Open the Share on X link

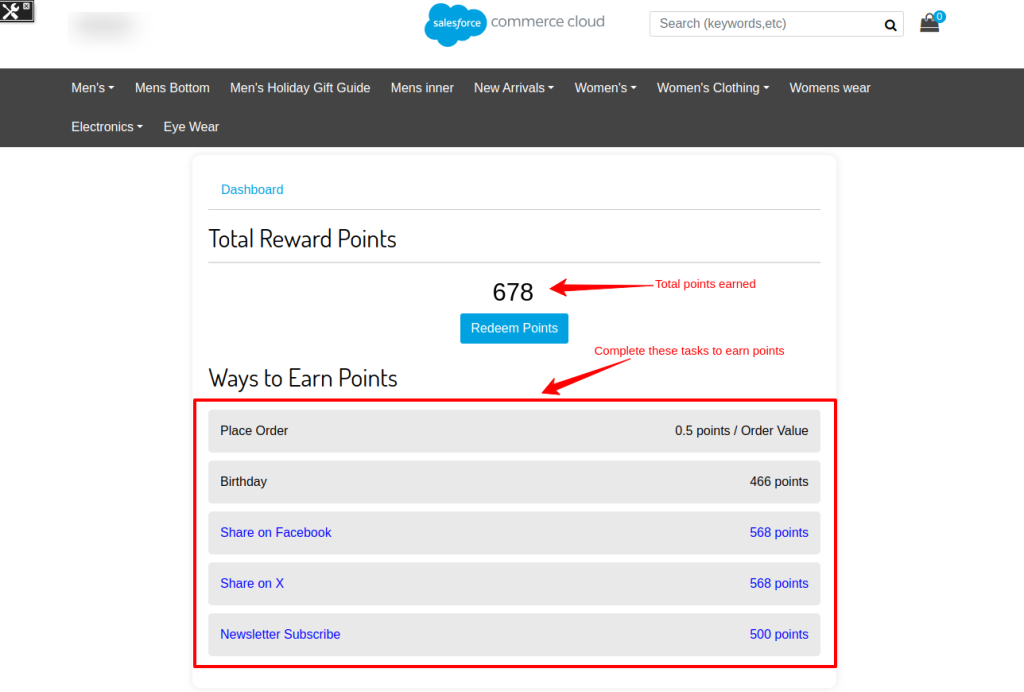[252, 584]
